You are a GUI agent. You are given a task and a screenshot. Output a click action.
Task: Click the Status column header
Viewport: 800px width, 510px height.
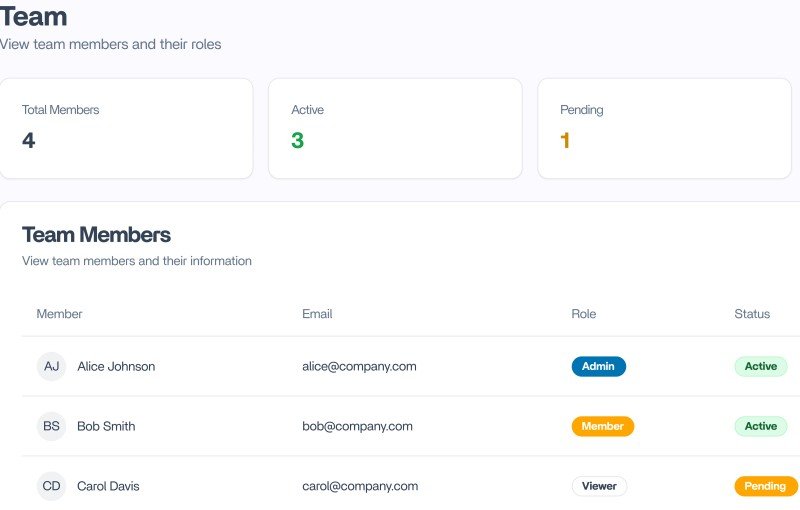752,314
